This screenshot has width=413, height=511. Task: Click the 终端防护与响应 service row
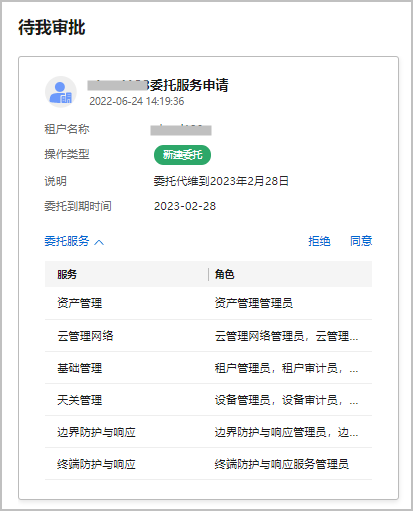click(208, 464)
